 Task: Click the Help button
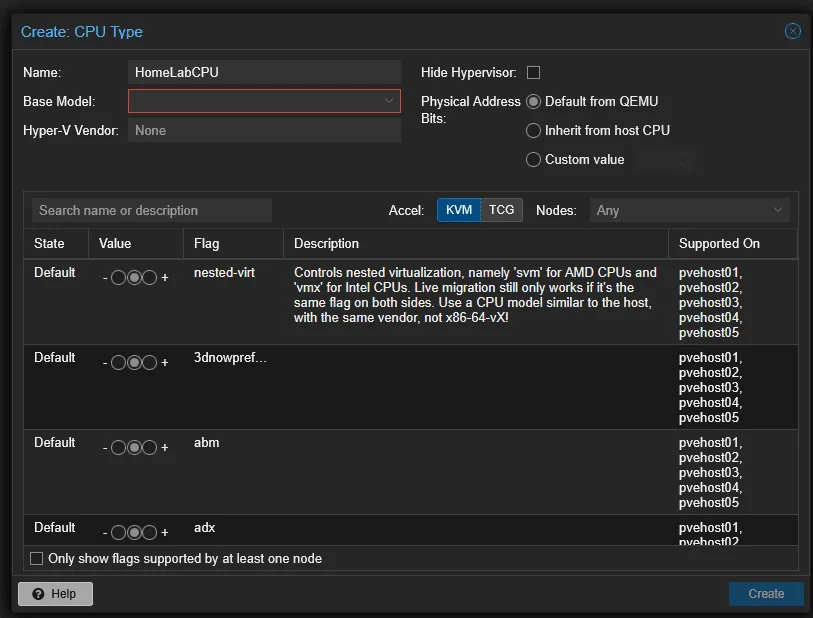55,594
